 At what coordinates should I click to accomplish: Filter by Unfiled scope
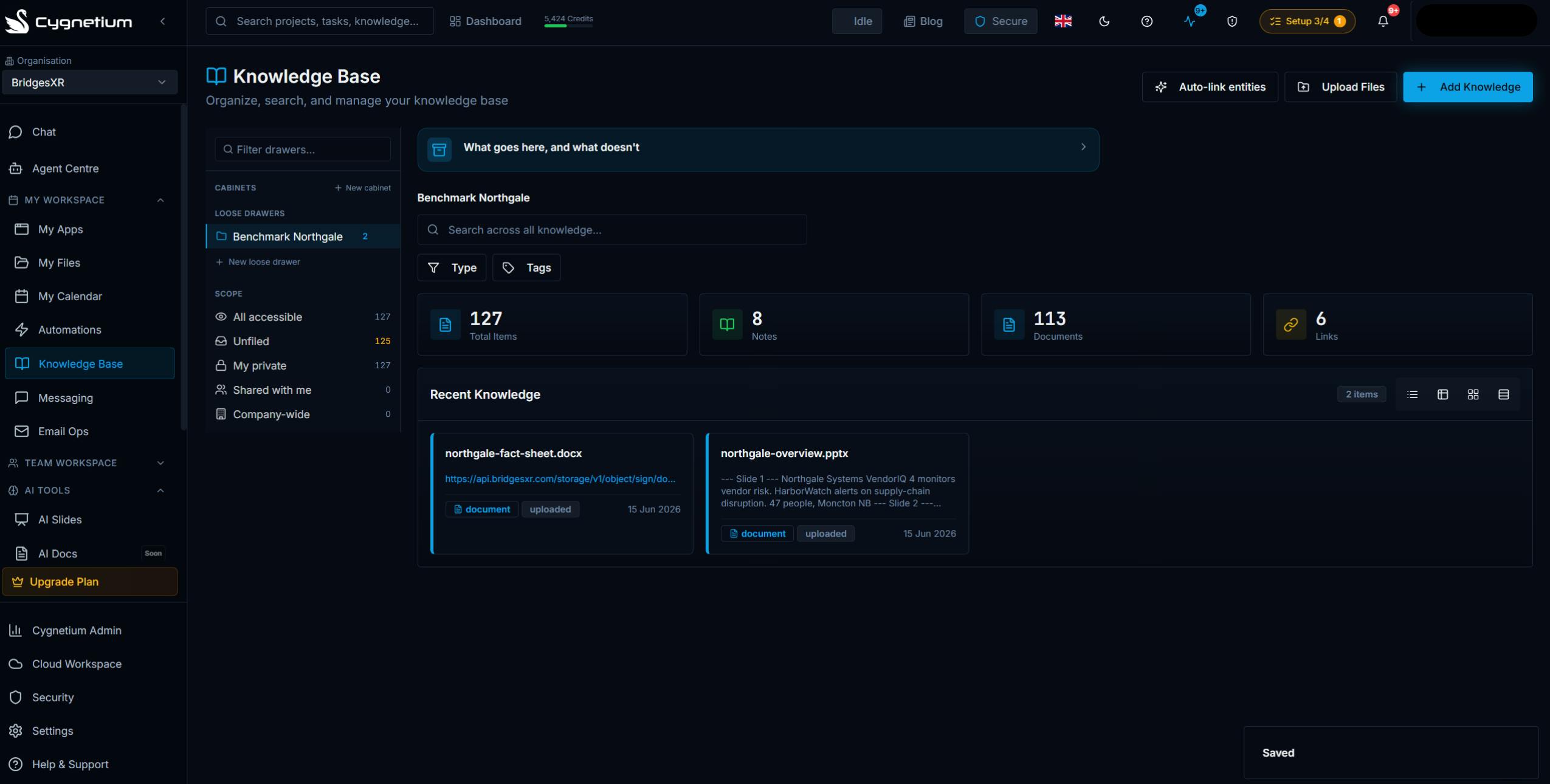pyautogui.click(x=303, y=341)
